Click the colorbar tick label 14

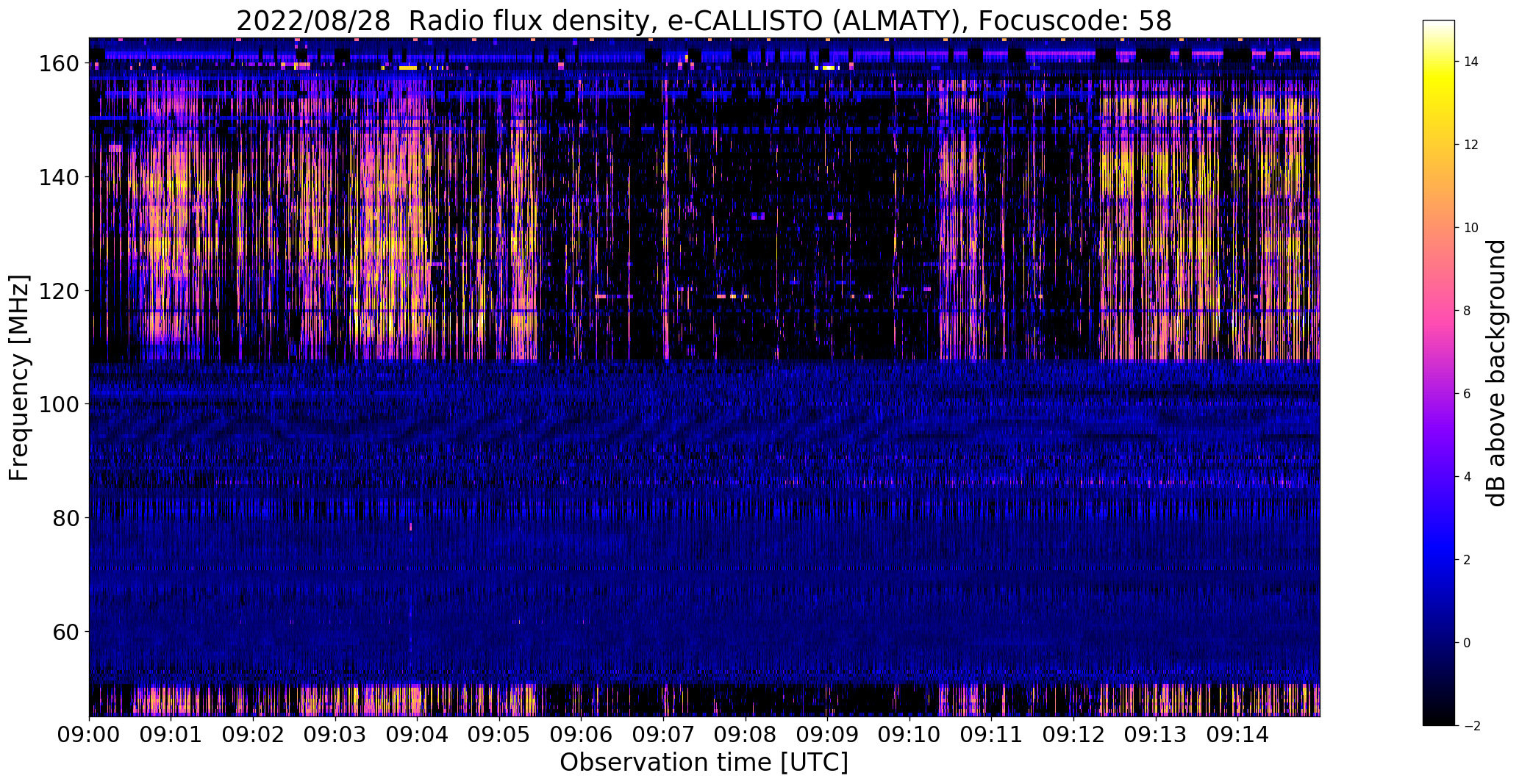click(x=1471, y=62)
